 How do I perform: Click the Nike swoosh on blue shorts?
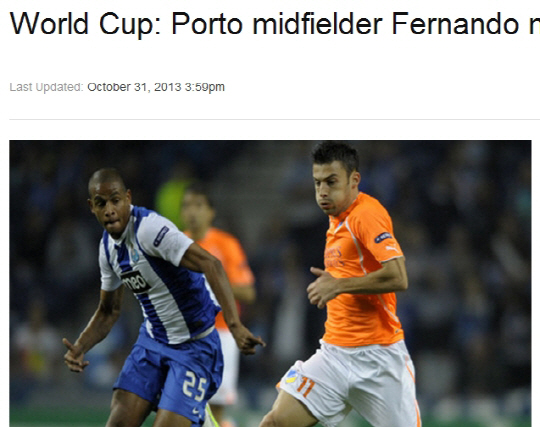(195, 411)
